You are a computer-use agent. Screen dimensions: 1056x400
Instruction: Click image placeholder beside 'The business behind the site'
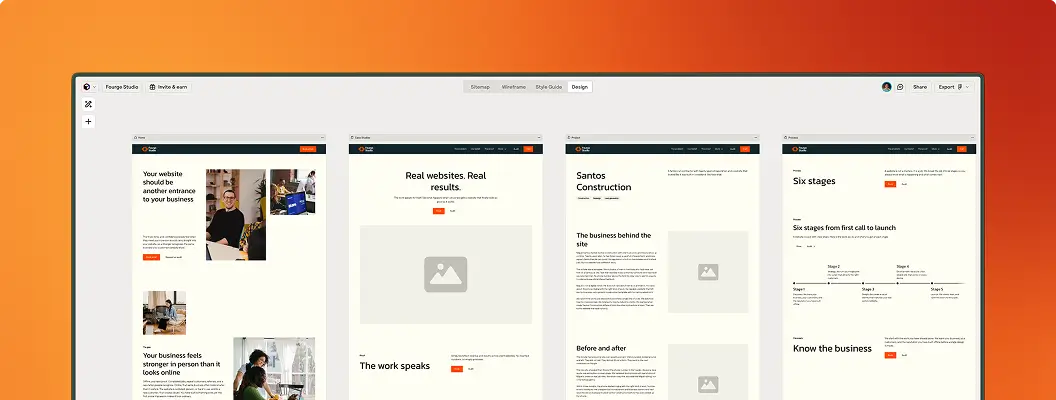[708, 272]
